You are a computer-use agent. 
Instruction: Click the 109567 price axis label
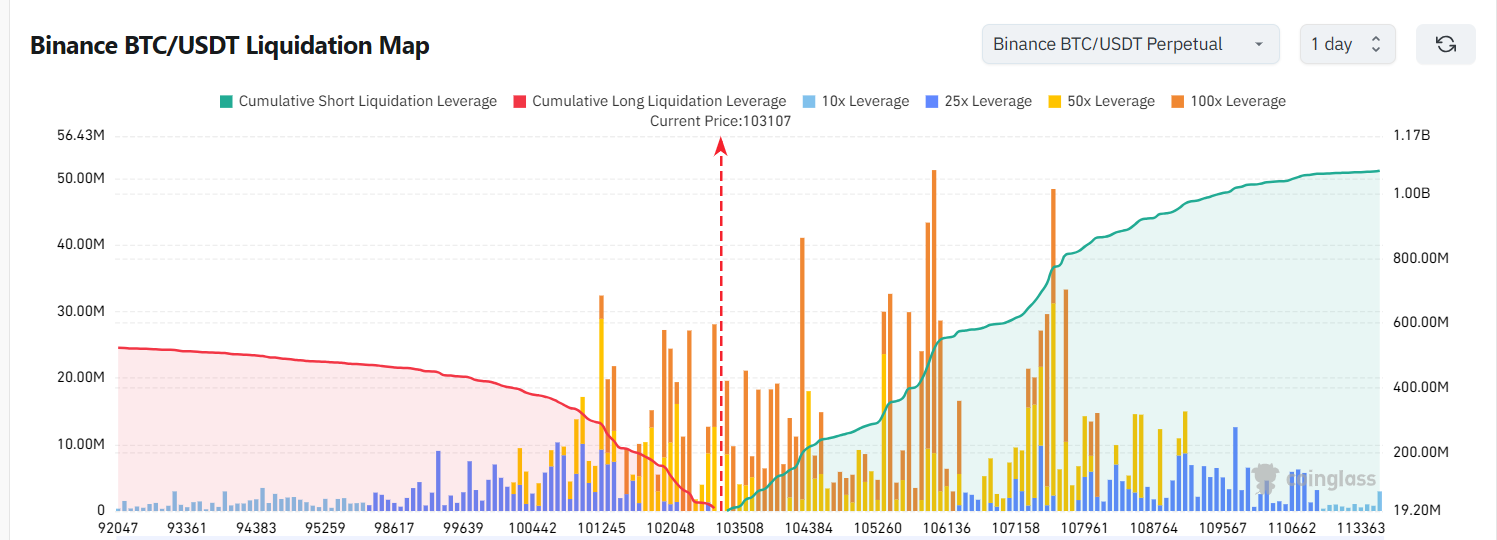(x=1222, y=527)
